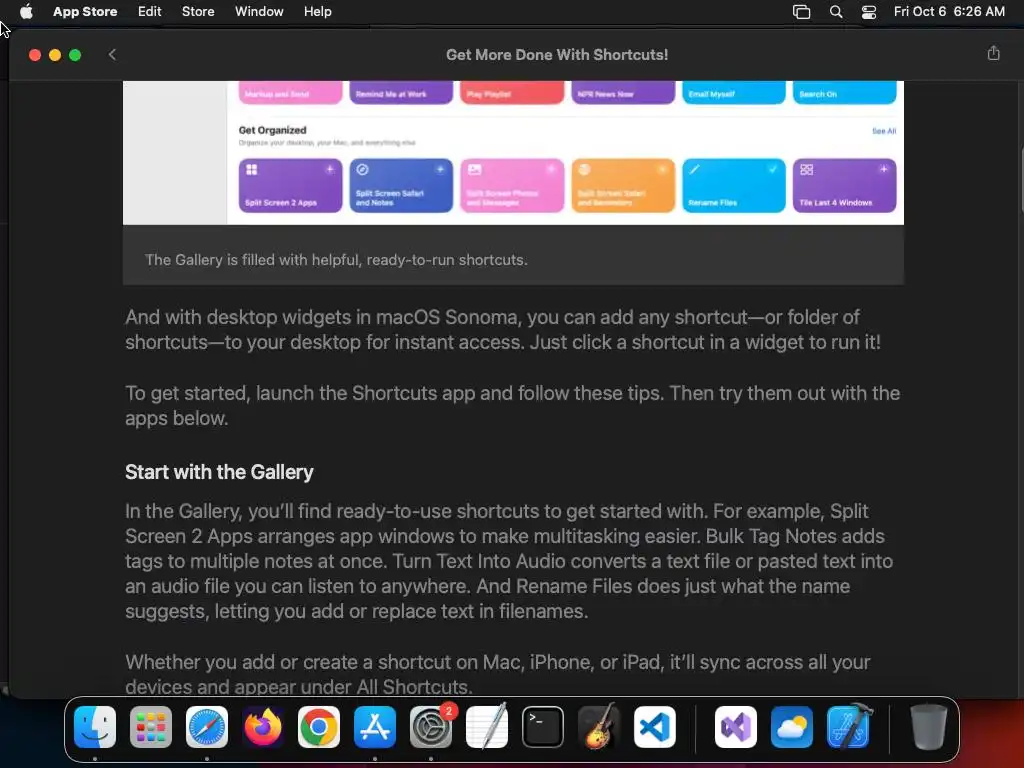Viewport: 1024px width, 768px height.
Task: Select the Split Screen 2 Apps shortcut card
Action: pyautogui.click(x=290, y=185)
